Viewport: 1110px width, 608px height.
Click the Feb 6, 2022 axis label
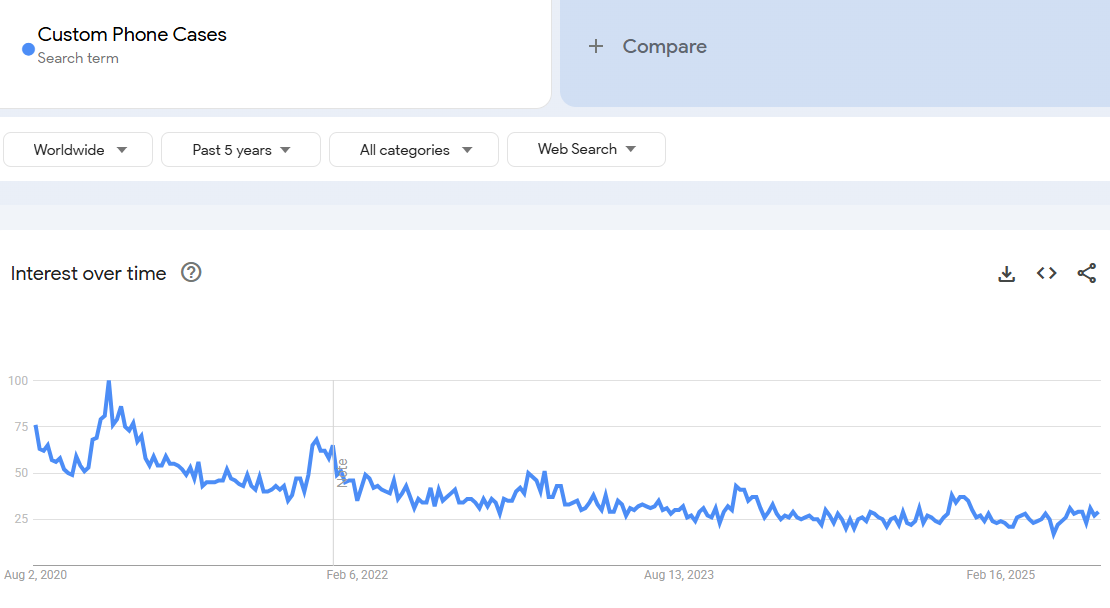point(357,575)
